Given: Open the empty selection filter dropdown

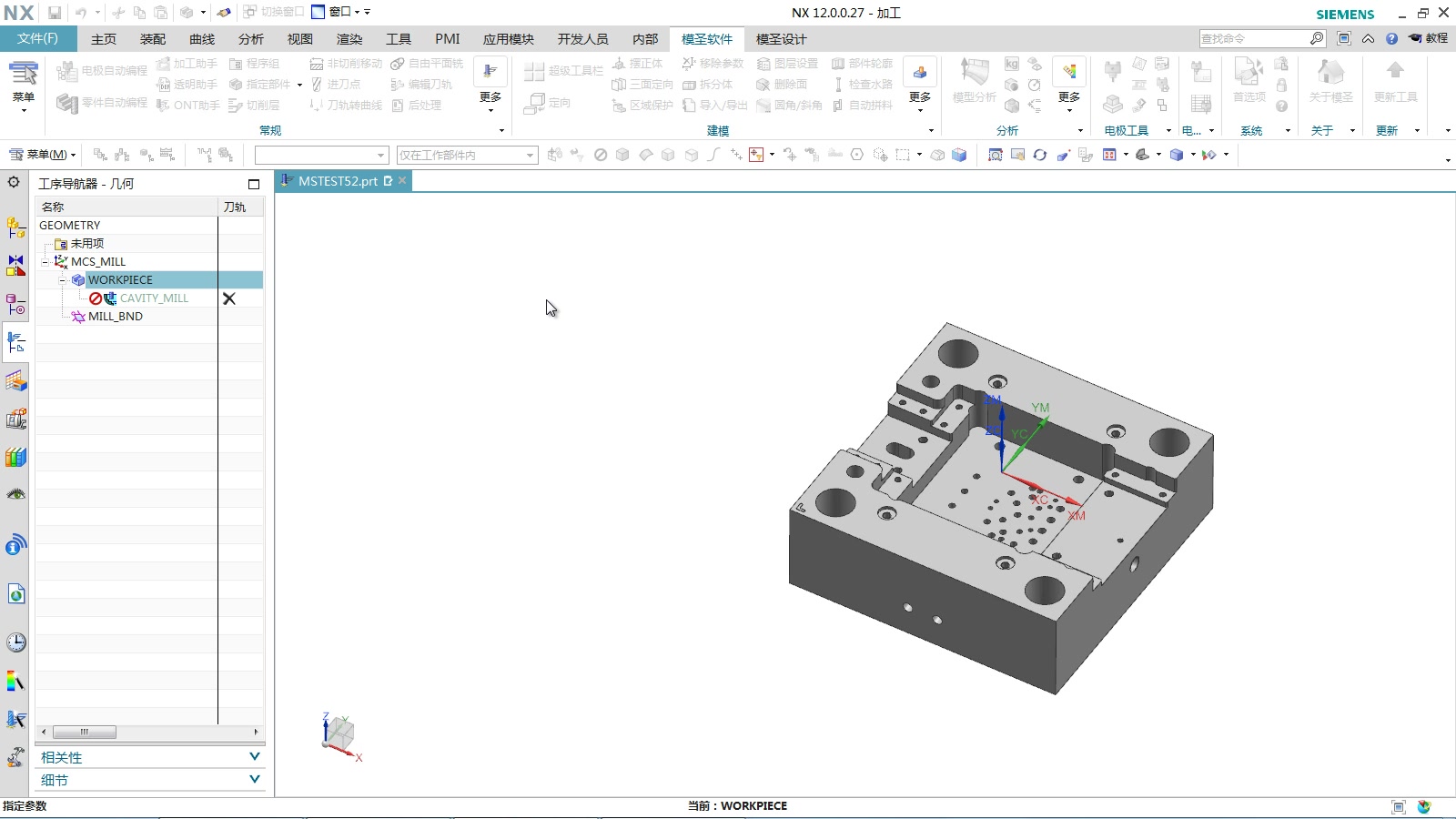Looking at the screenshot, I should click(321, 156).
